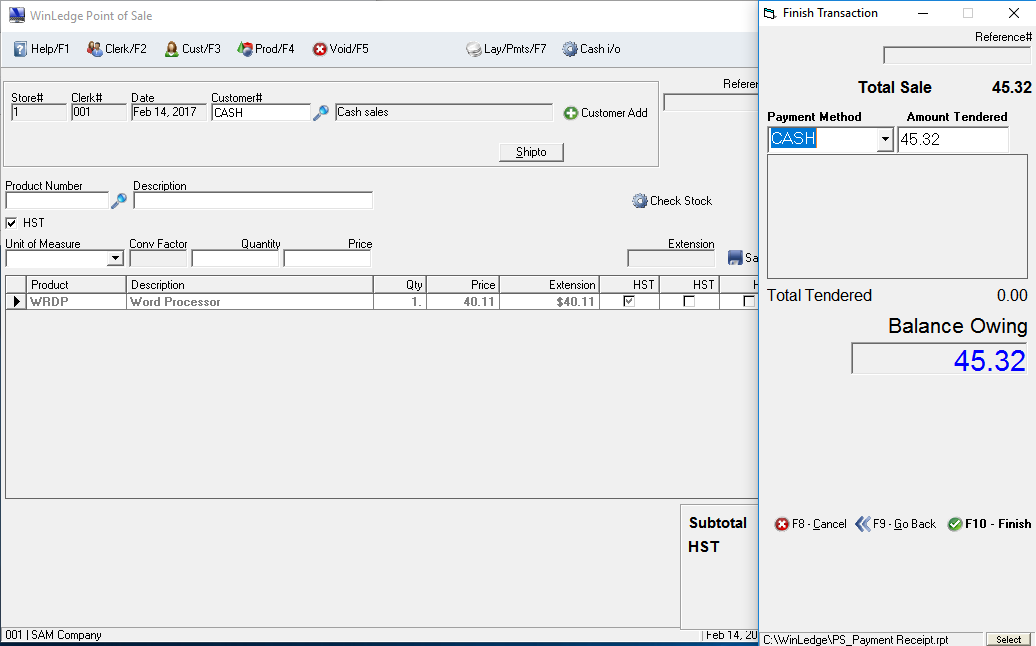Expand the Payment Method dropdown

click(884, 140)
